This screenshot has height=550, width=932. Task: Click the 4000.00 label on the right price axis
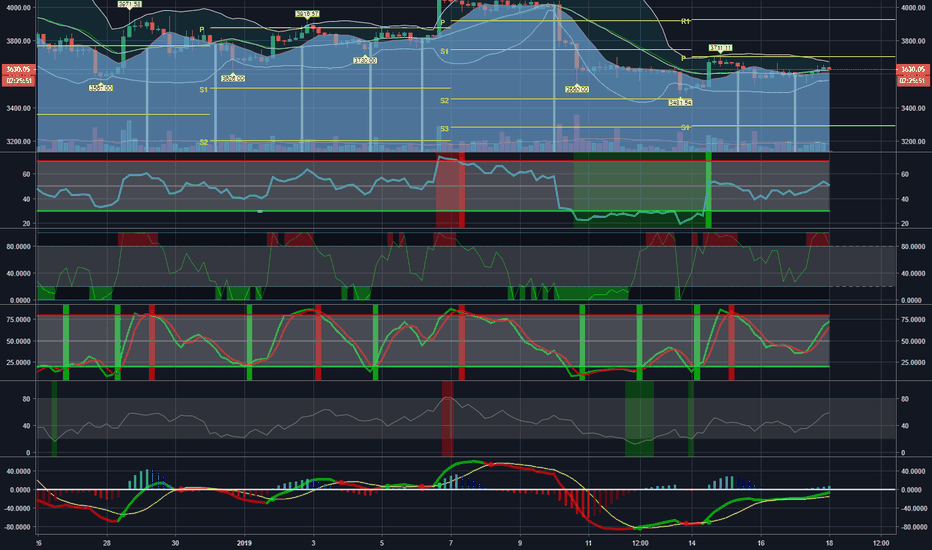(x=913, y=8)
